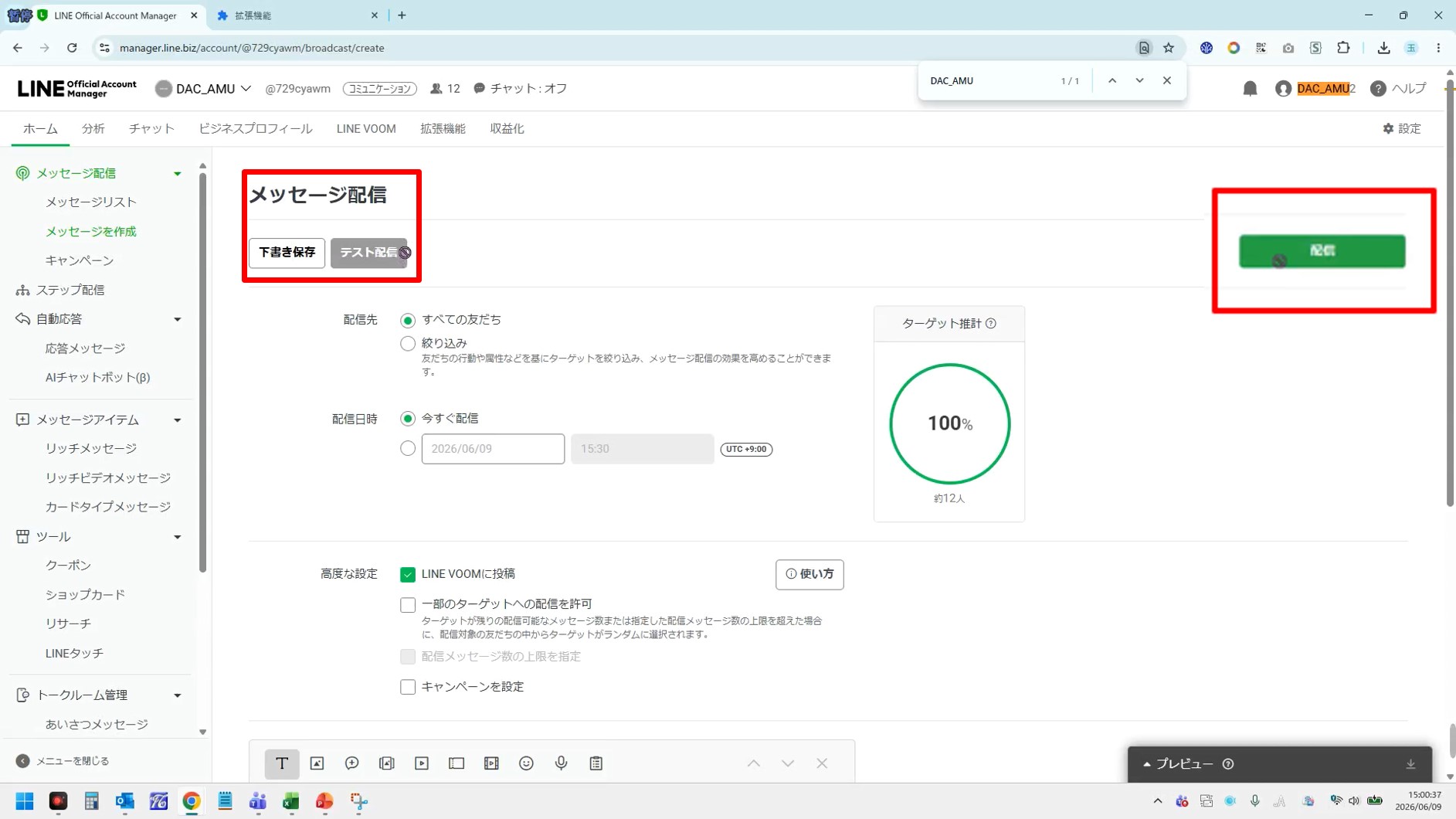Move message bubble up with arrow
The width and height of the screenshot is (1456, 819).
point(754,763)
